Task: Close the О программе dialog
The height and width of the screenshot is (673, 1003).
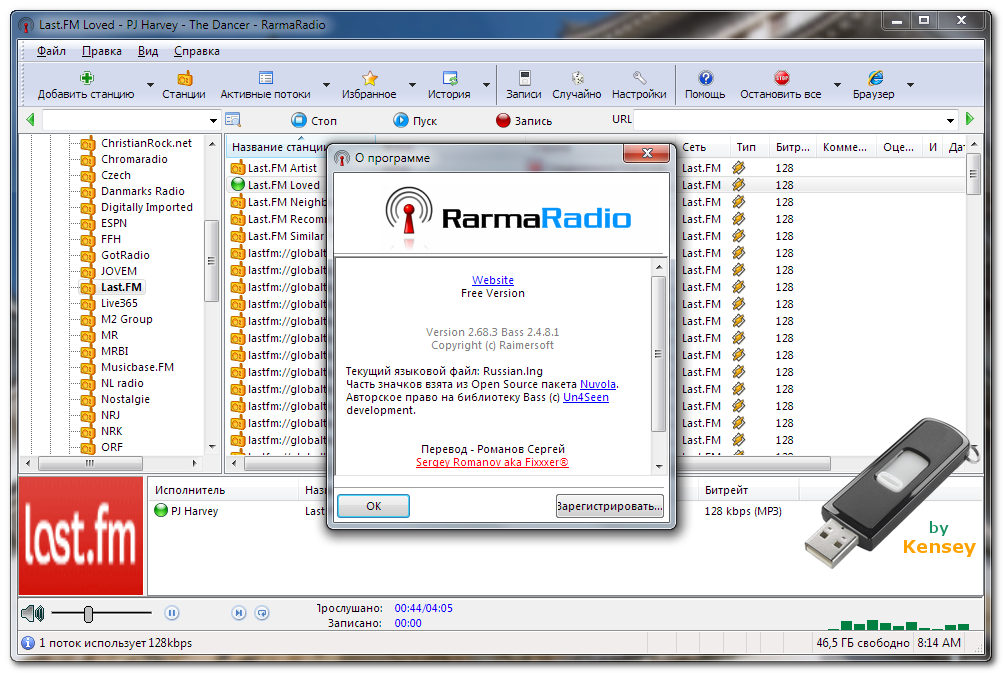Action: pos(647,154)
